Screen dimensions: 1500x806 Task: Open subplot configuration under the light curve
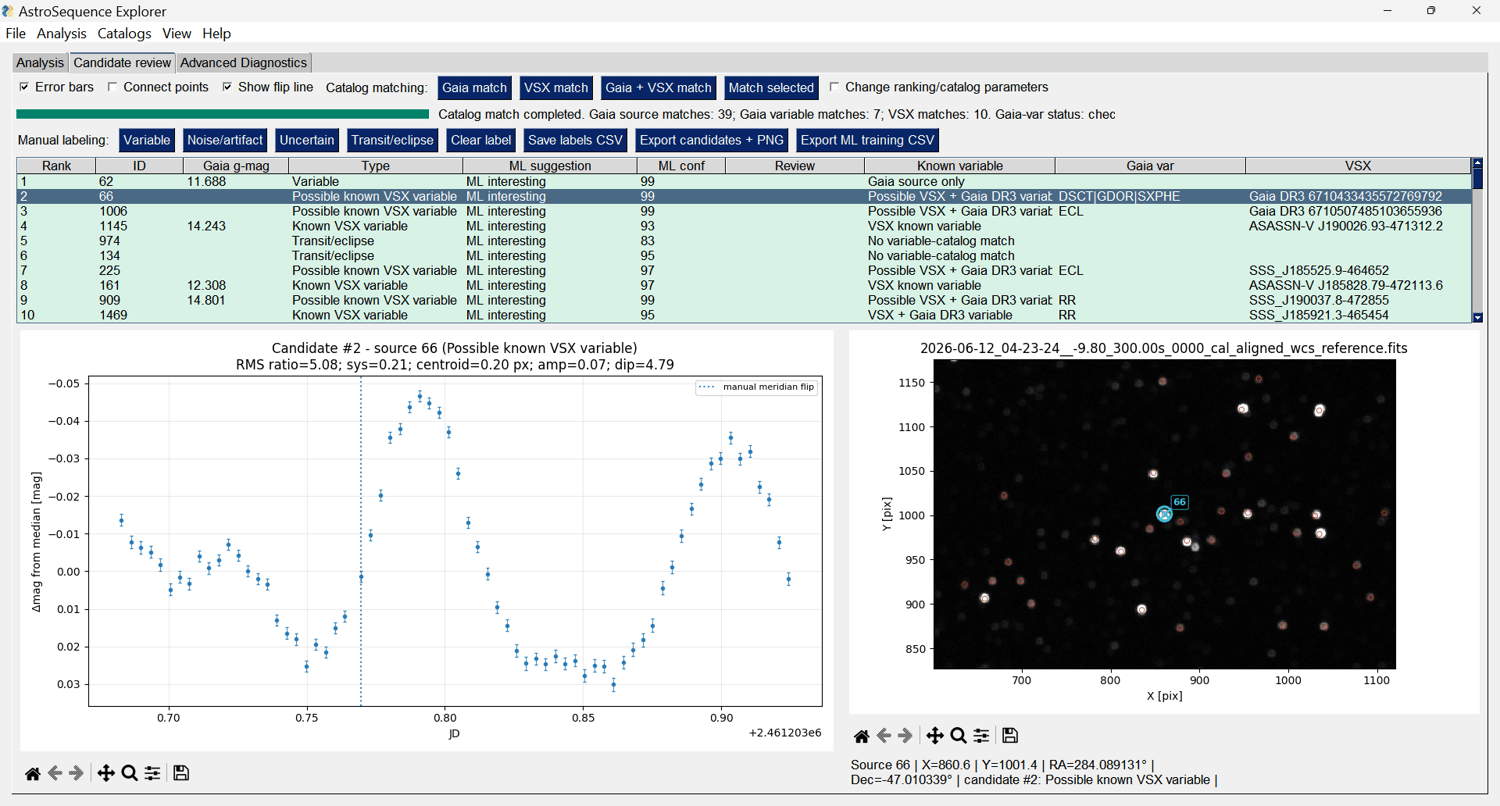152,773
